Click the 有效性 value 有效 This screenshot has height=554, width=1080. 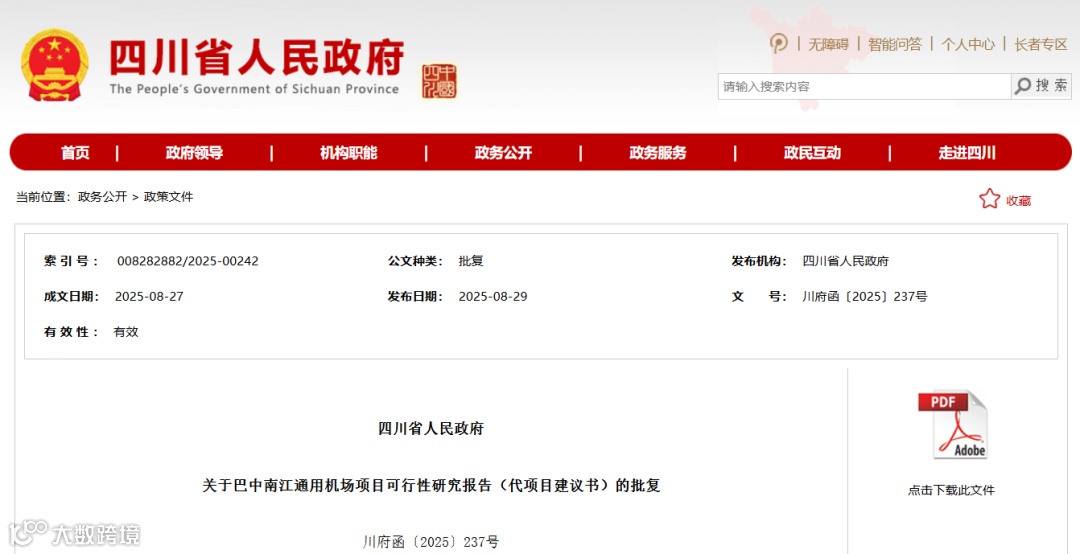tap(126, 331)
